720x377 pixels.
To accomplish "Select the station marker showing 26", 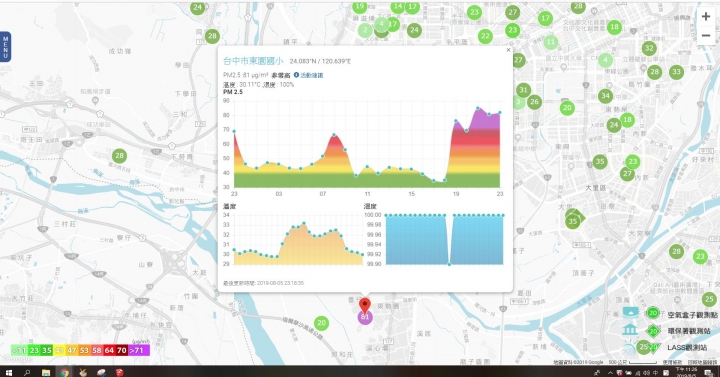I will click(534, 102).
